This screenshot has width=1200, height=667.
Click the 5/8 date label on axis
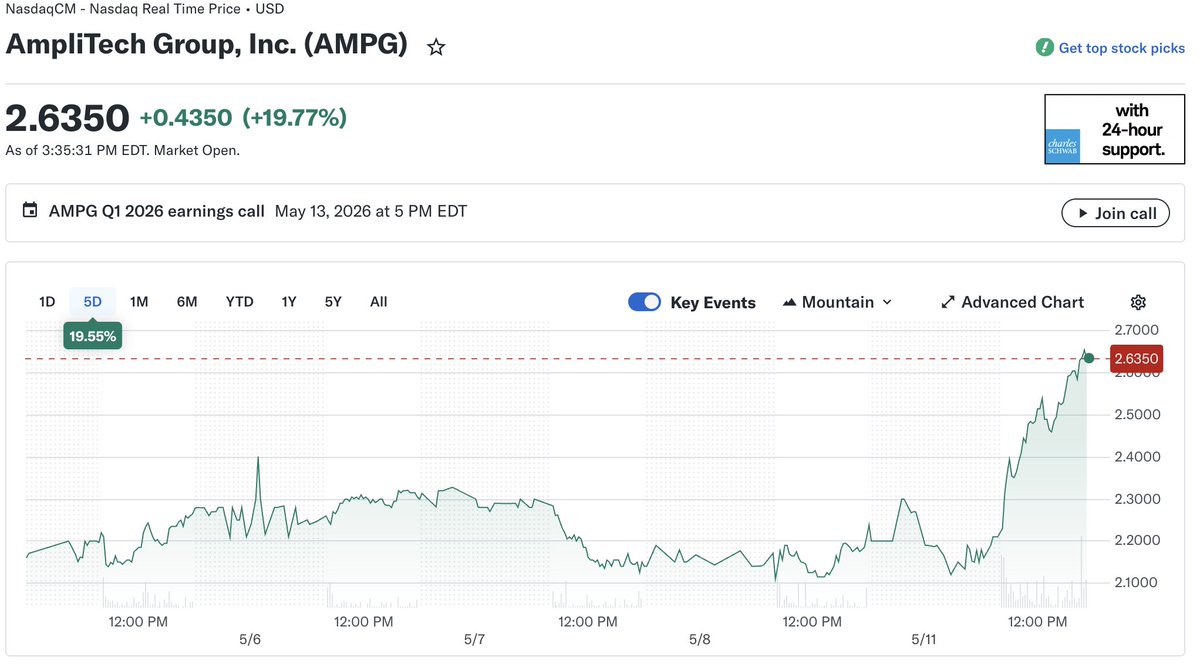click(700, 639)
